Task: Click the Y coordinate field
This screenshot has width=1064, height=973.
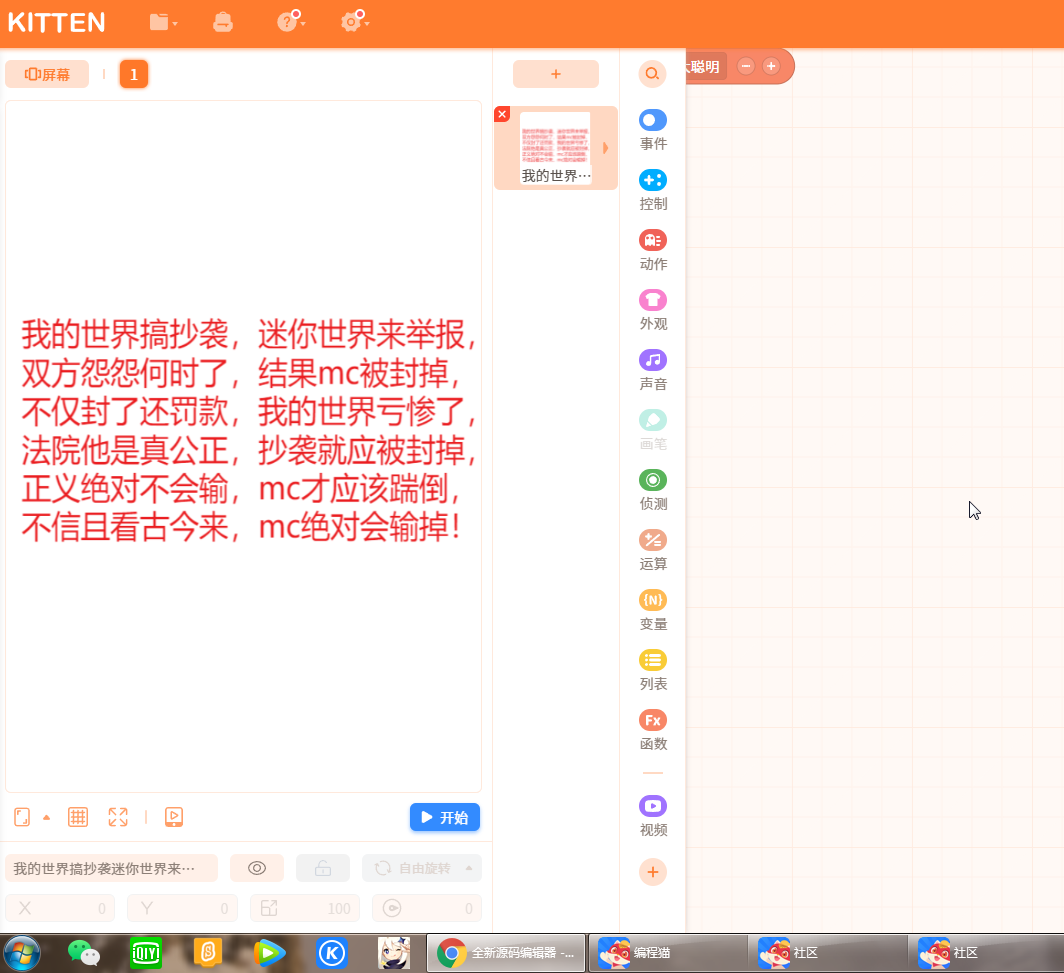Action: coord(183,908)
